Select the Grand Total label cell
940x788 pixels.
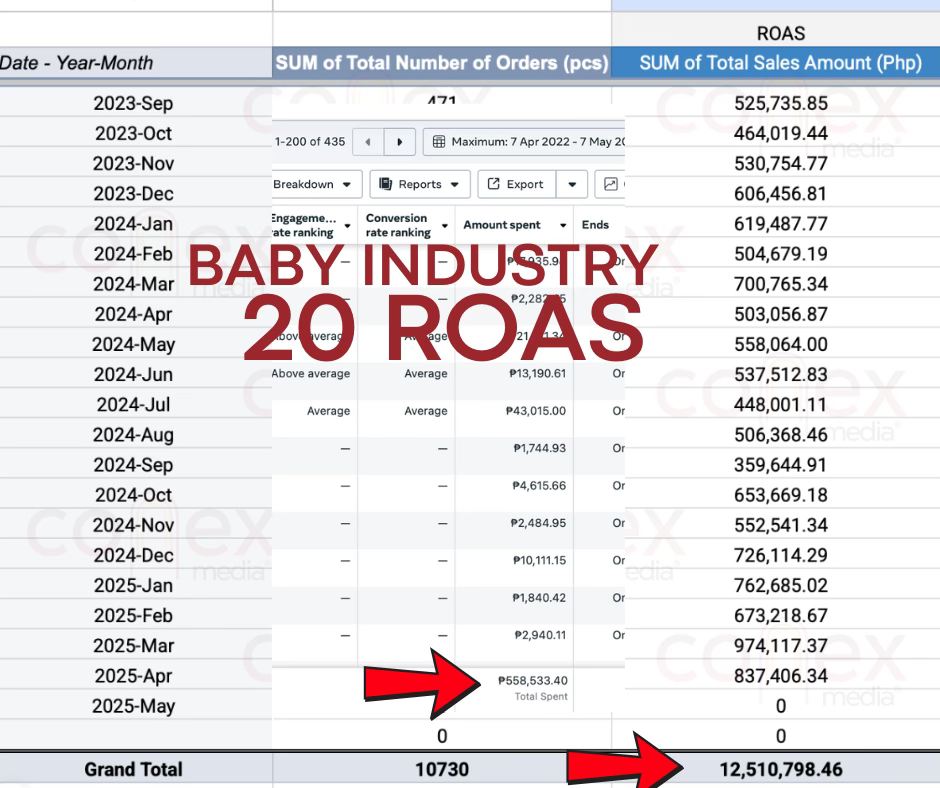[x=133, y=769]
